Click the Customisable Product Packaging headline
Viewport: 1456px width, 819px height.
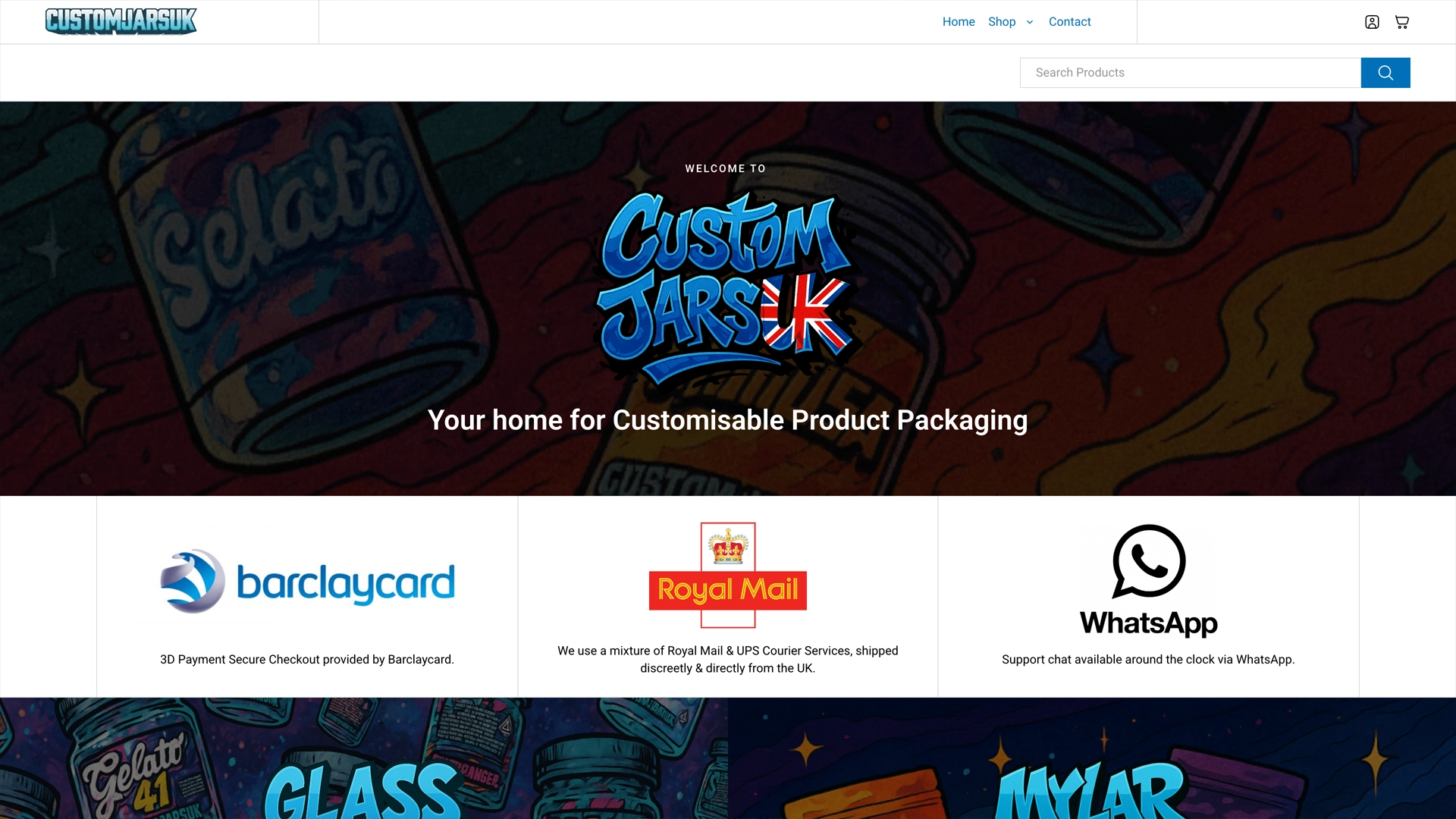(728, 420)
